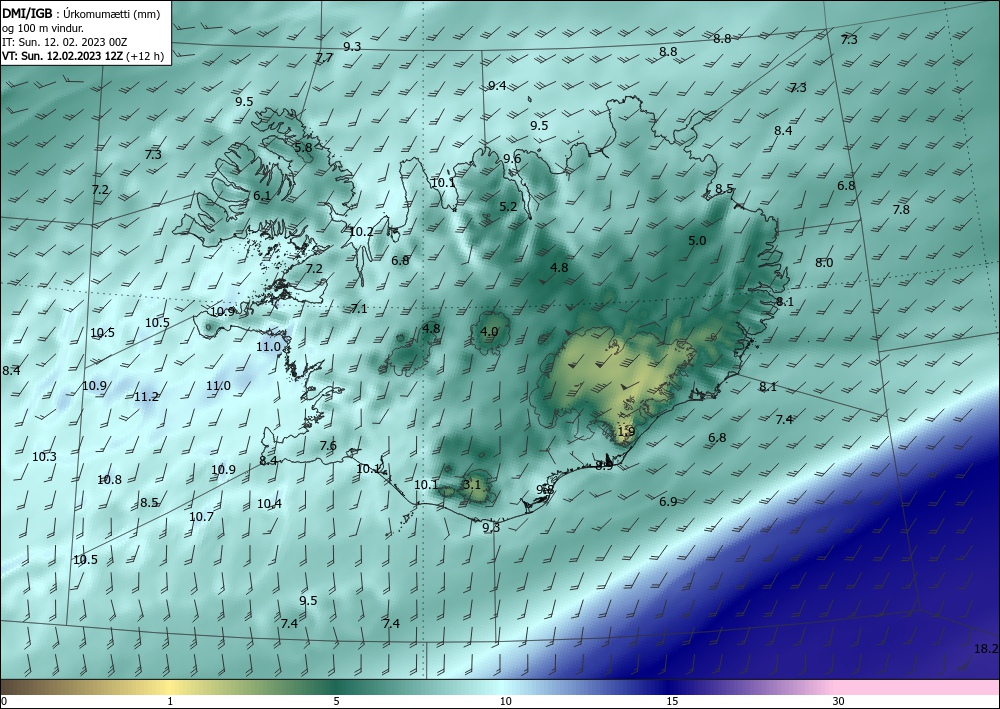Click the 10.2 value on the map
Screen dimensions: 1000x709
tap(362, 231)
